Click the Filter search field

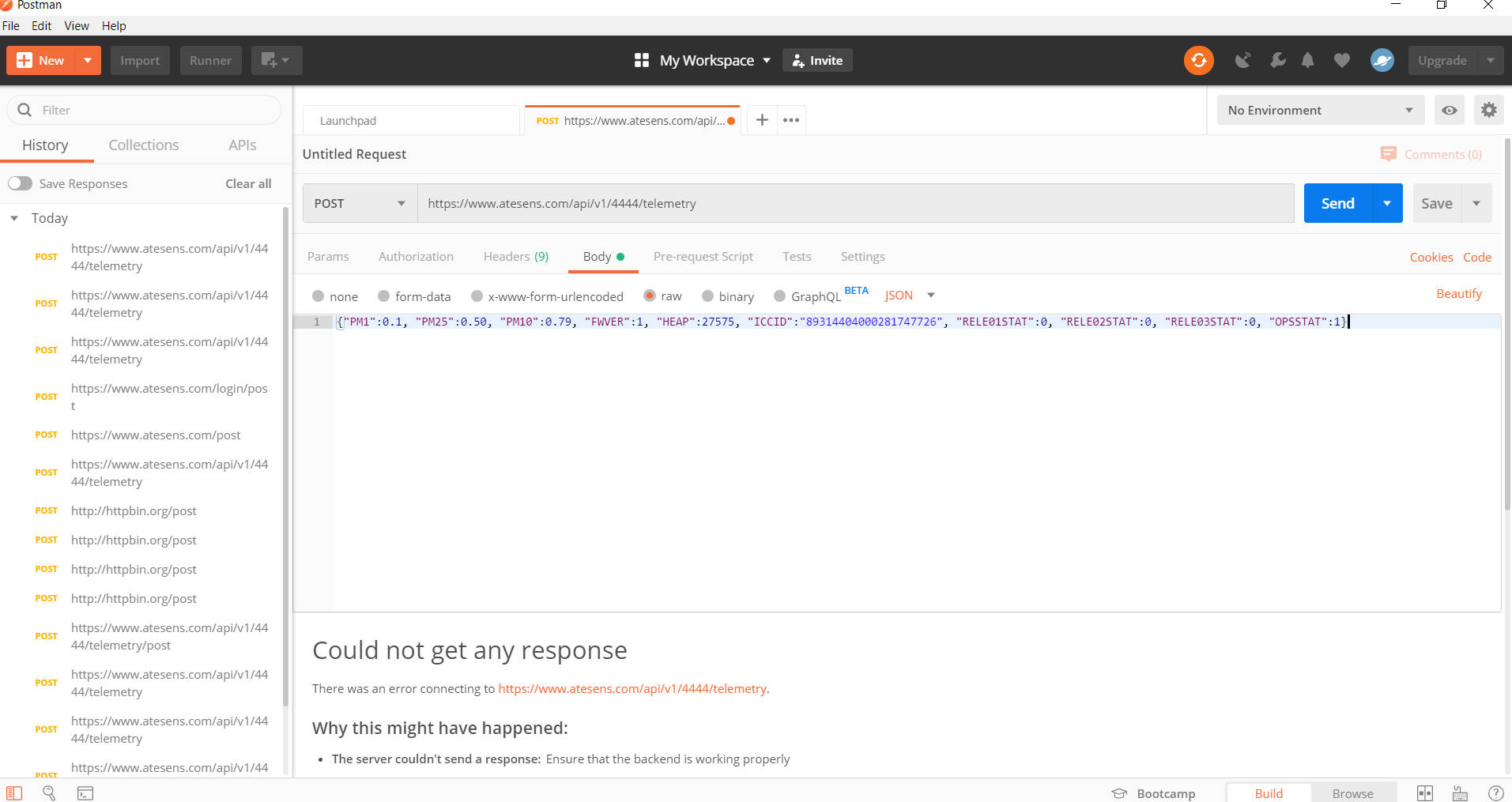(x=142, y=110)
